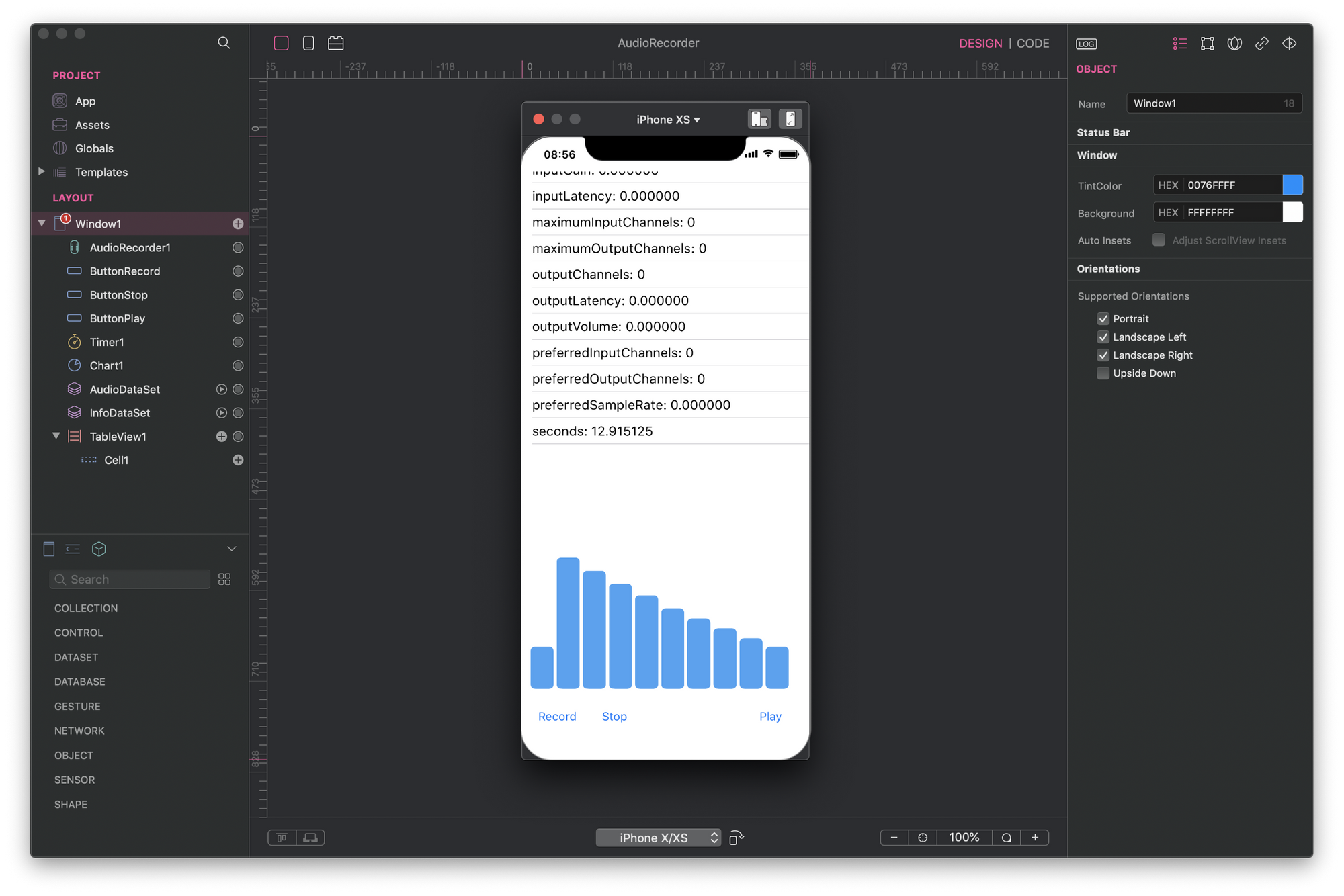This screenshot has width=1344, height=896.
Task: Enable the Upside Down orientation checkbox
Action: (1103, 373)
